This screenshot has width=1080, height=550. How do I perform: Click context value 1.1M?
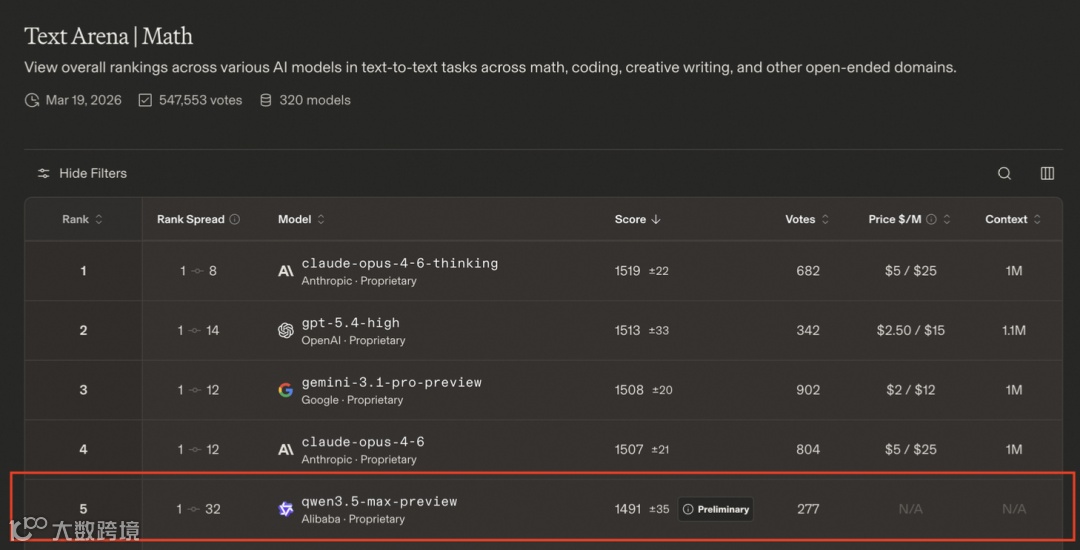pos(1014,330)
